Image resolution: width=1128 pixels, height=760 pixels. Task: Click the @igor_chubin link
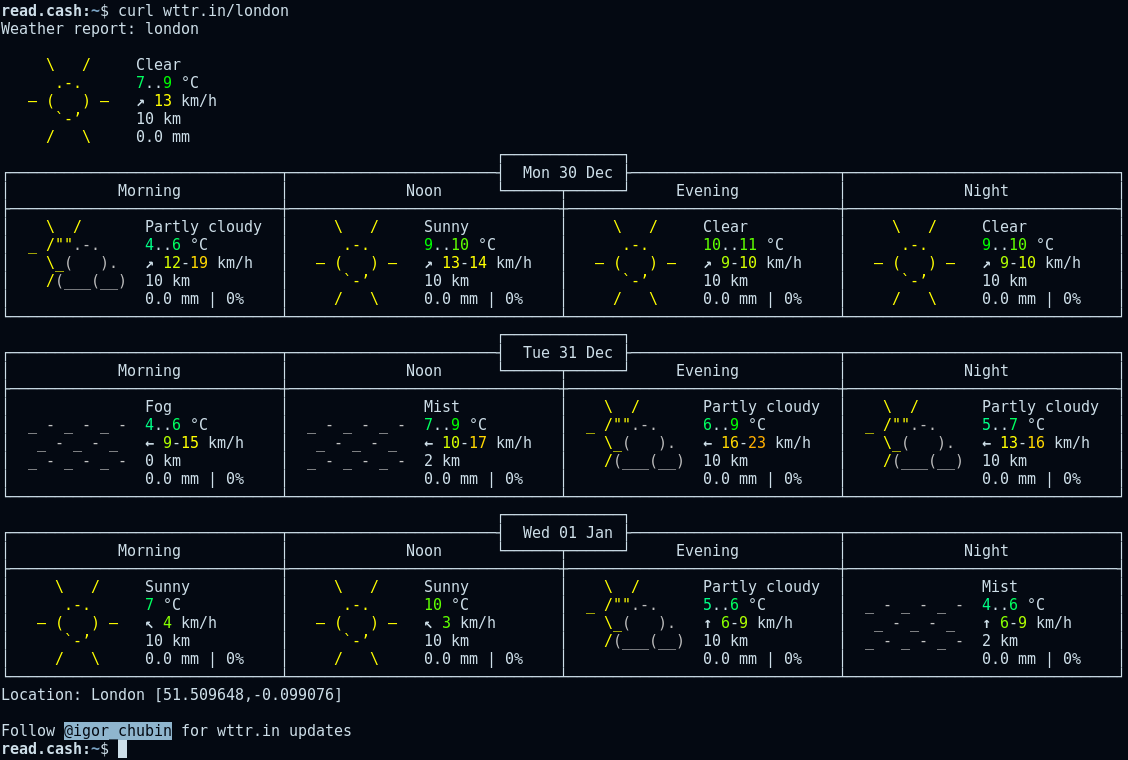pyautogui.click(x=118, y=730)
